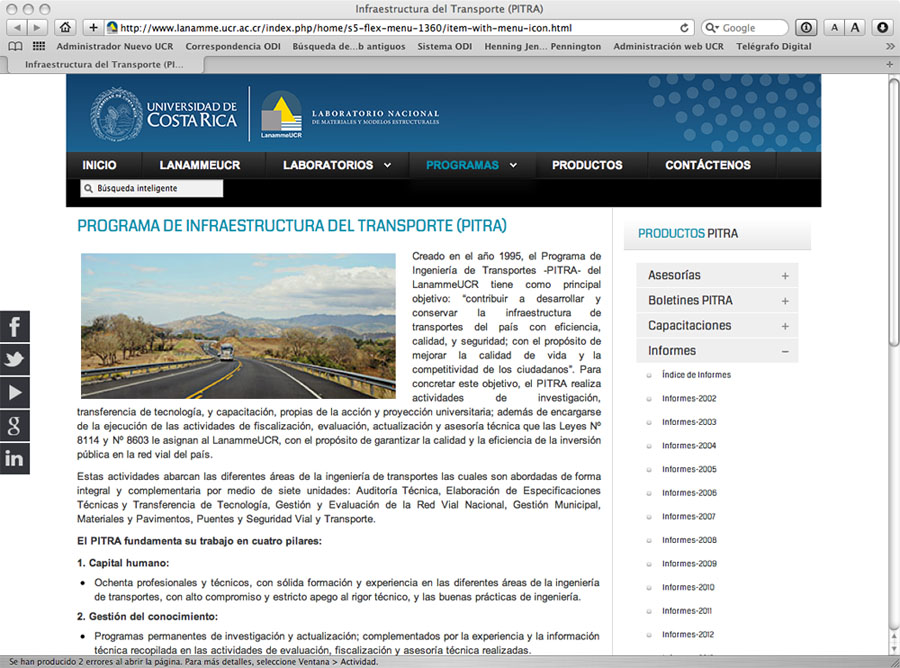The width and height of the screenshot is (900, 668).
Task: Go back with Safari's back arrow
Action: click(x=17, y=28)
